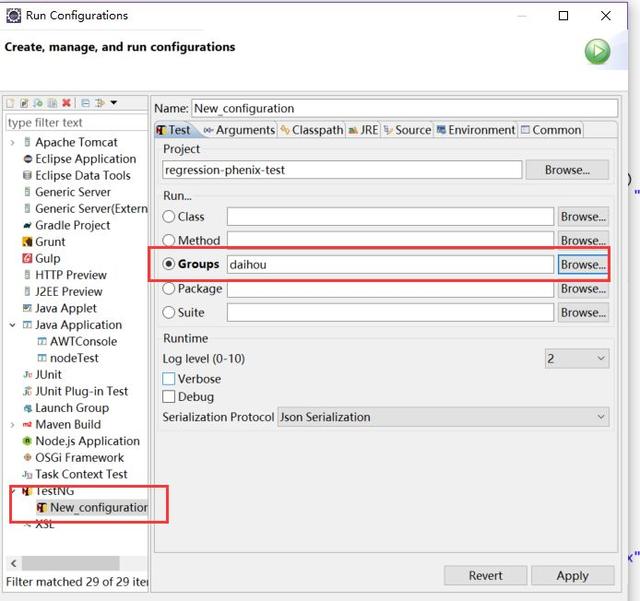Collapse the Java Application tree node
Image resolution: width=640 pixels, height=601 pixels.
pyautogui.click(x=13, y=325)
